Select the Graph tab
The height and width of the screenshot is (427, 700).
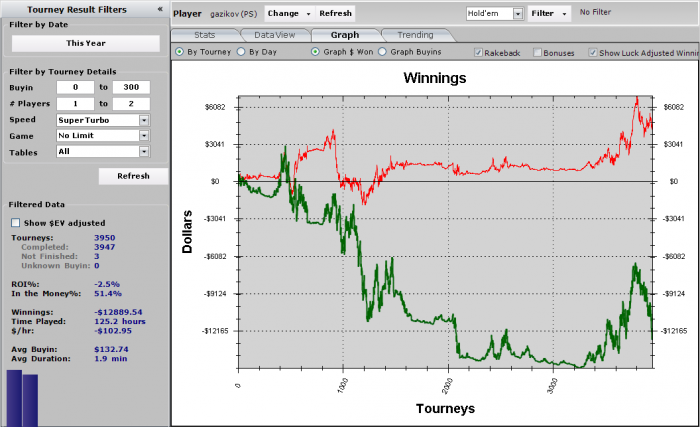(345, 35)
